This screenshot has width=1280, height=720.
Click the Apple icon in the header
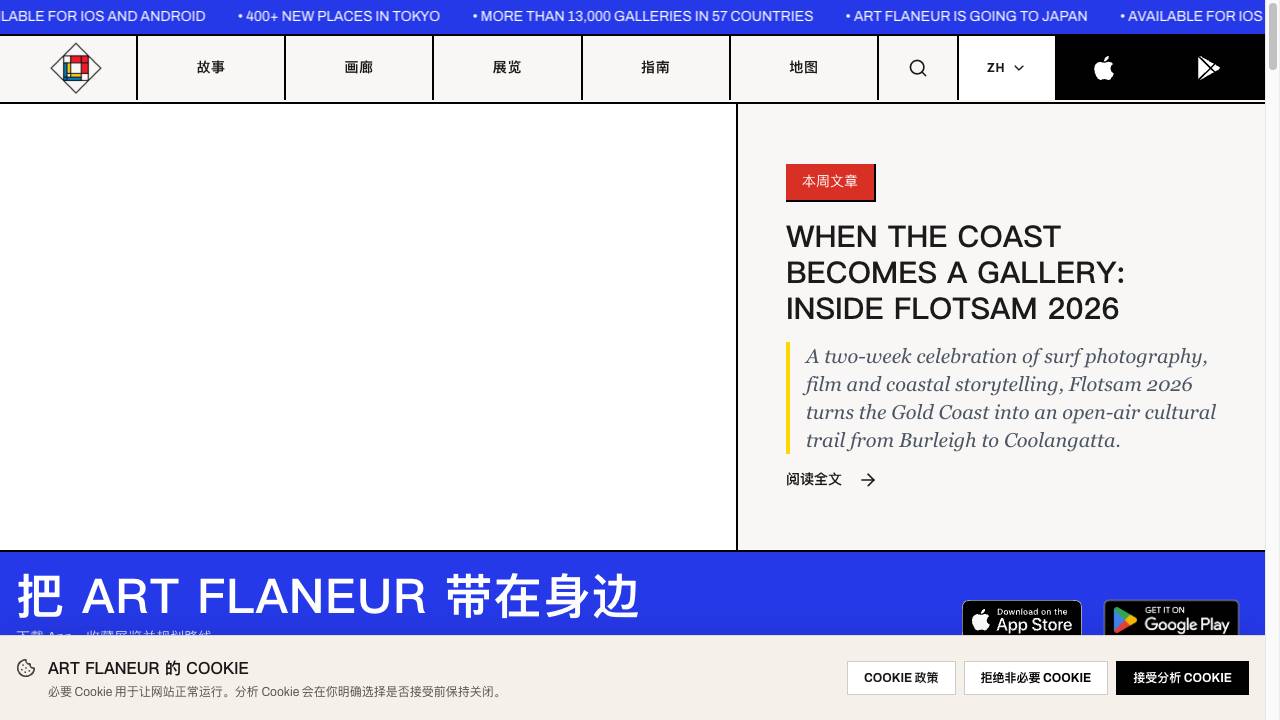pos(1104,68)
